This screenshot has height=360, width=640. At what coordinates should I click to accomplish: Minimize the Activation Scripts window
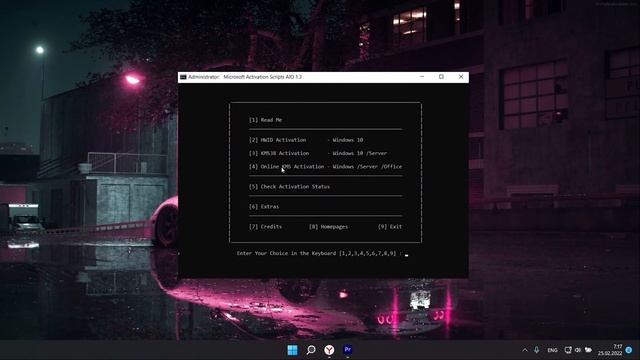(422, 77)
